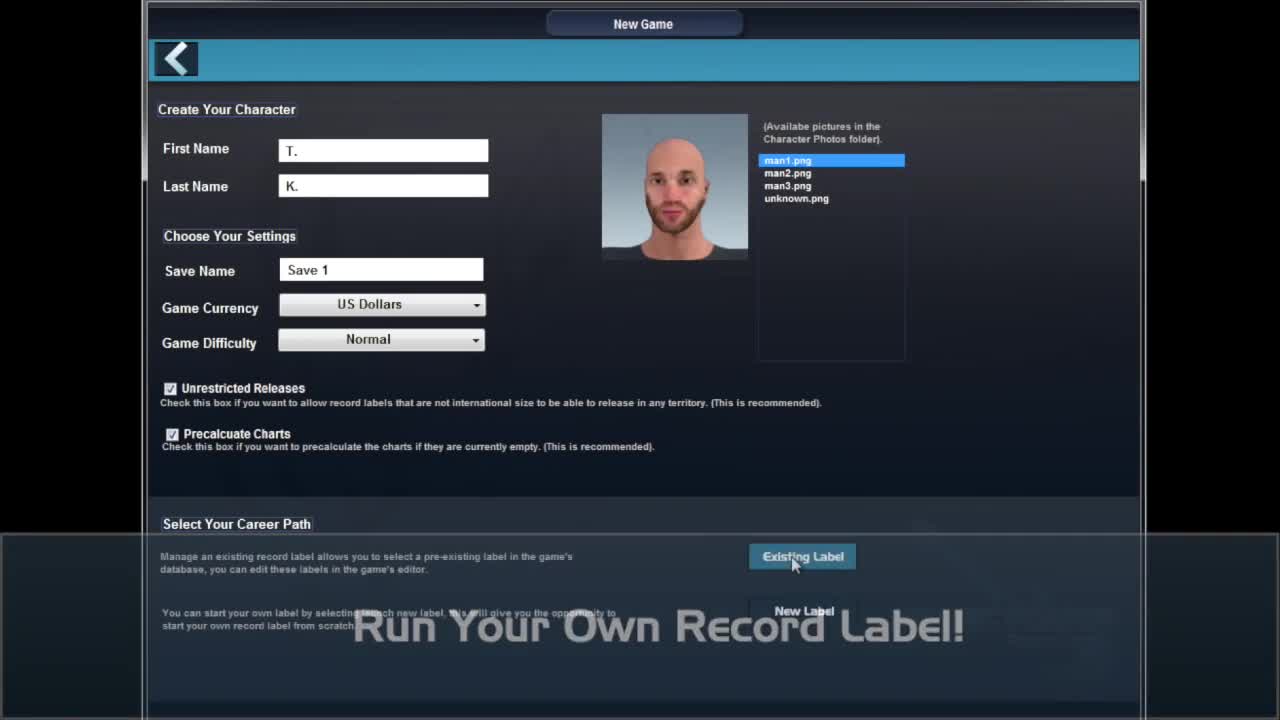Click the New Game title tab
Image resolution: width=1280 pixels, height=720 pixels.
pyautogui.click(x=643, y=24)
